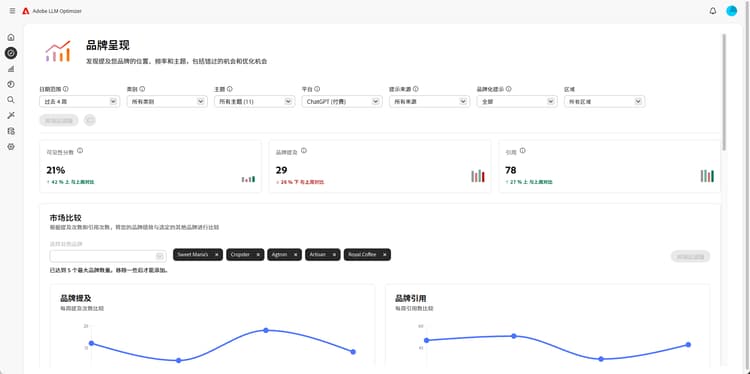Open the settings gear in sidebar
The width and height of the screenshot is (750, 374).
pyautogui.click(x=11, y=146)
